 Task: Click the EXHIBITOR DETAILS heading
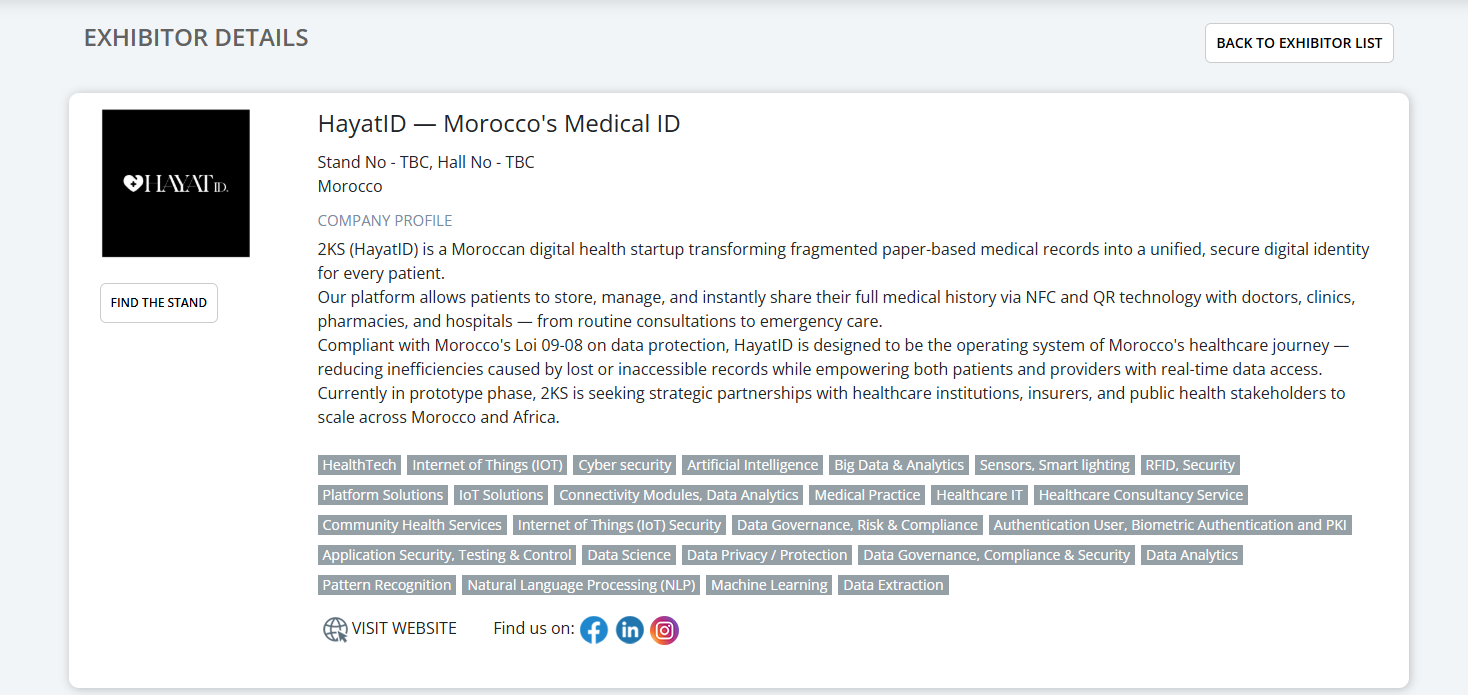tap(195, 37)
